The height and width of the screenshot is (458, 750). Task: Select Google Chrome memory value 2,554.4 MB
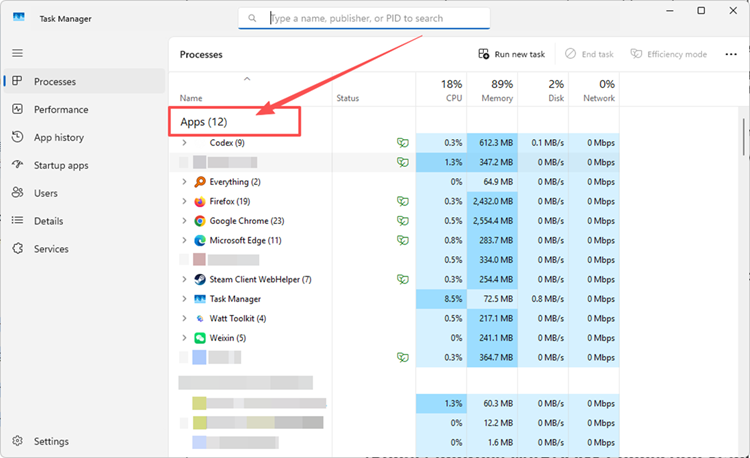click(492, 221)
